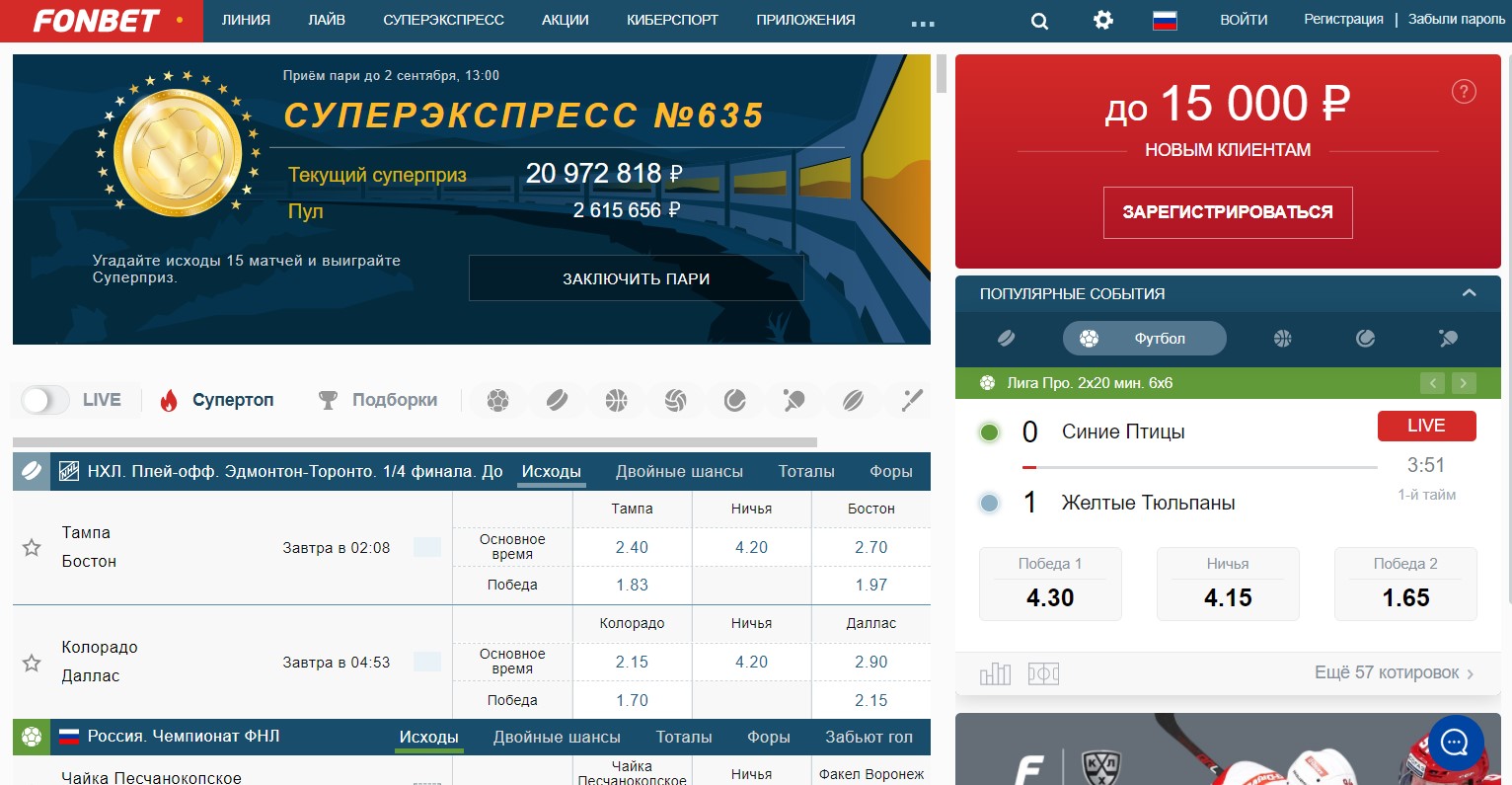Show basketball in Популярные события panel
This screenshot has width=1512, height=785.
[x=1283, y=339]
